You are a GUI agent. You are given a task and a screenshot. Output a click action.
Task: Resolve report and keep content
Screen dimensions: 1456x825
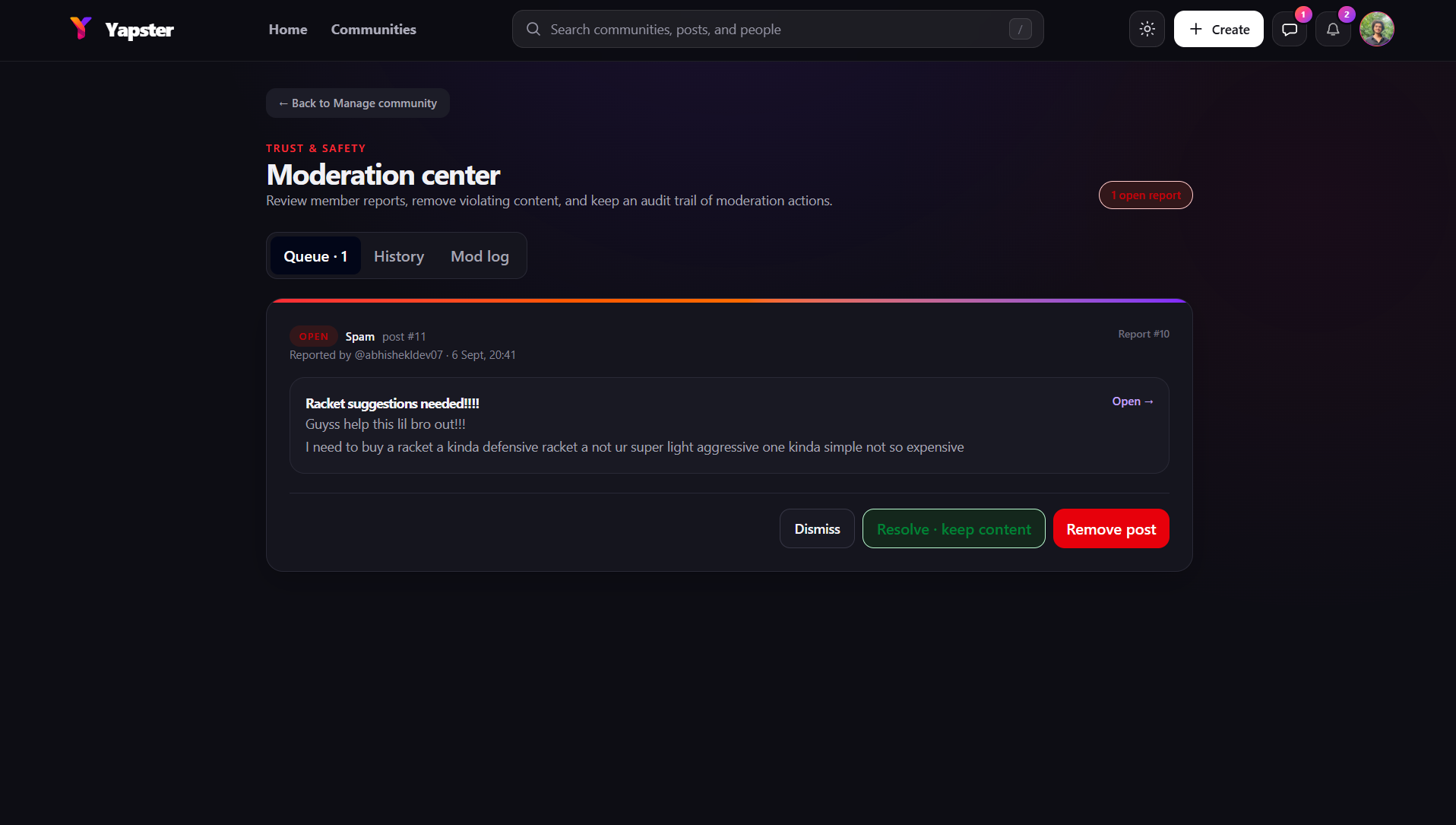point(954,528)
